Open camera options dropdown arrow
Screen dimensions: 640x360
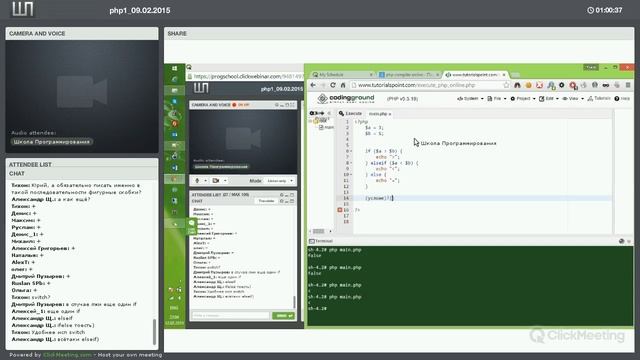point(225,181)
